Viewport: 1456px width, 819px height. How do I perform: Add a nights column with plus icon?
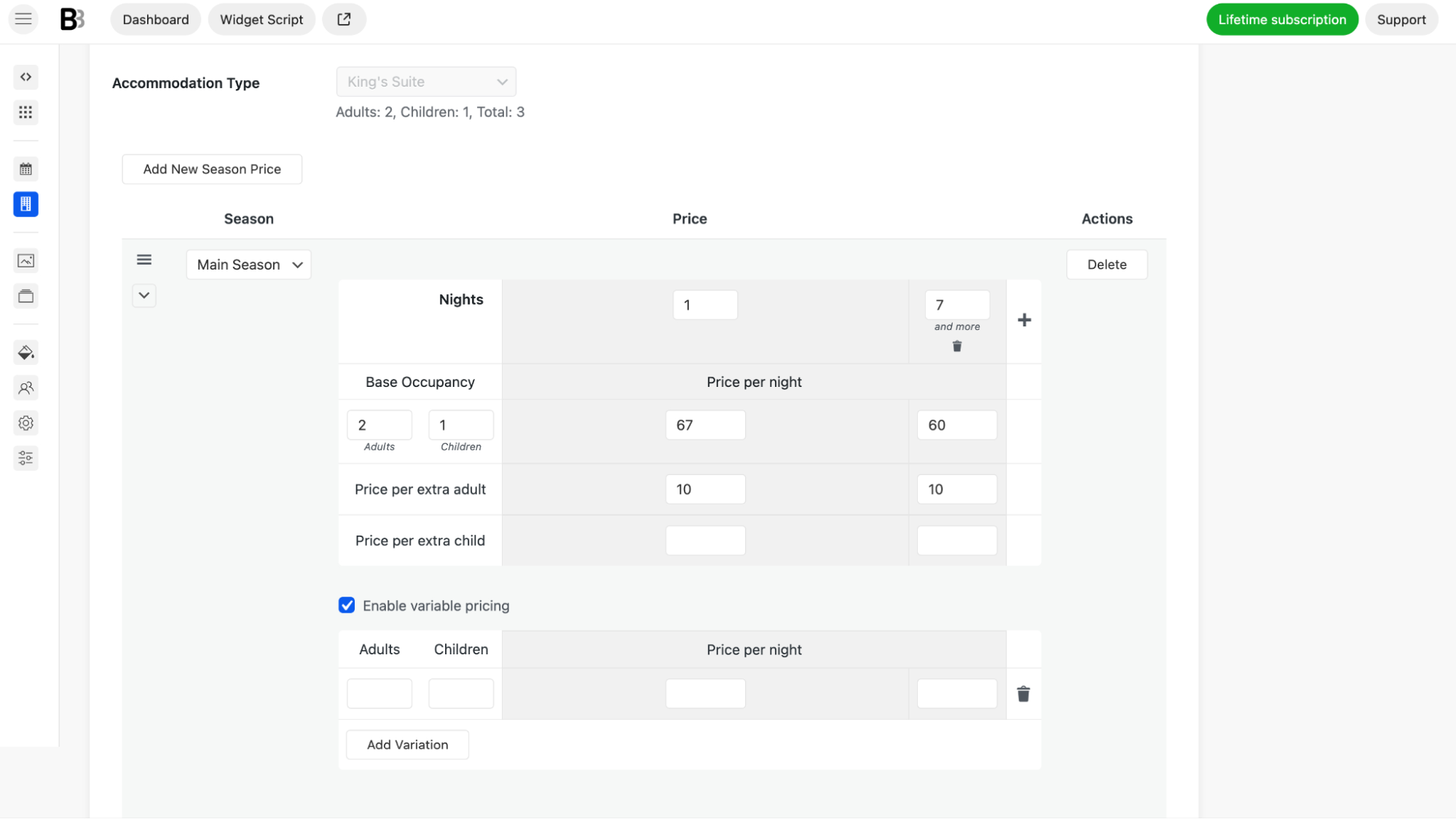coord(1024,320)
